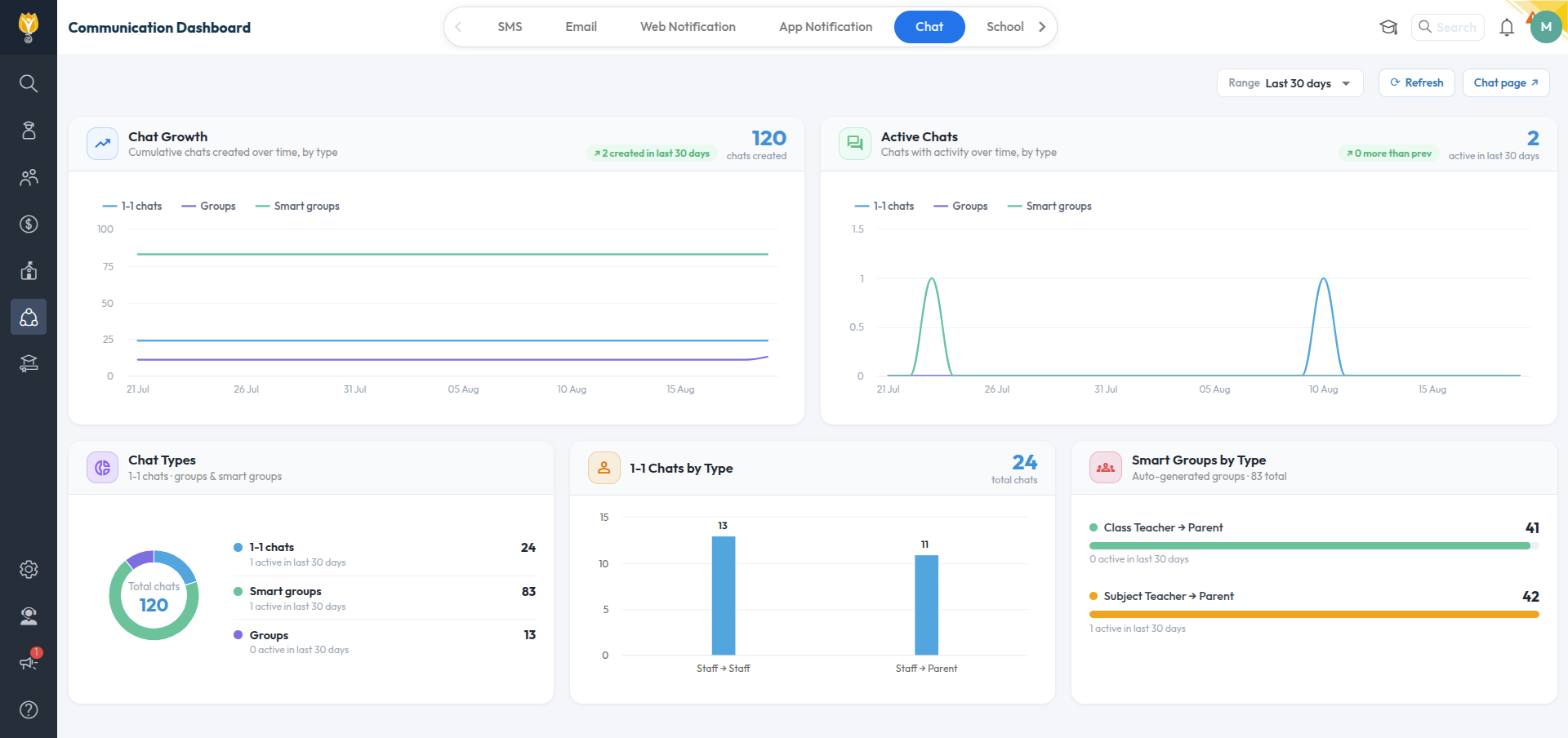The width and height of the screenshot is (1568, 738).
Task: Open the help question mark icon
Action: [x=29, y=709]
